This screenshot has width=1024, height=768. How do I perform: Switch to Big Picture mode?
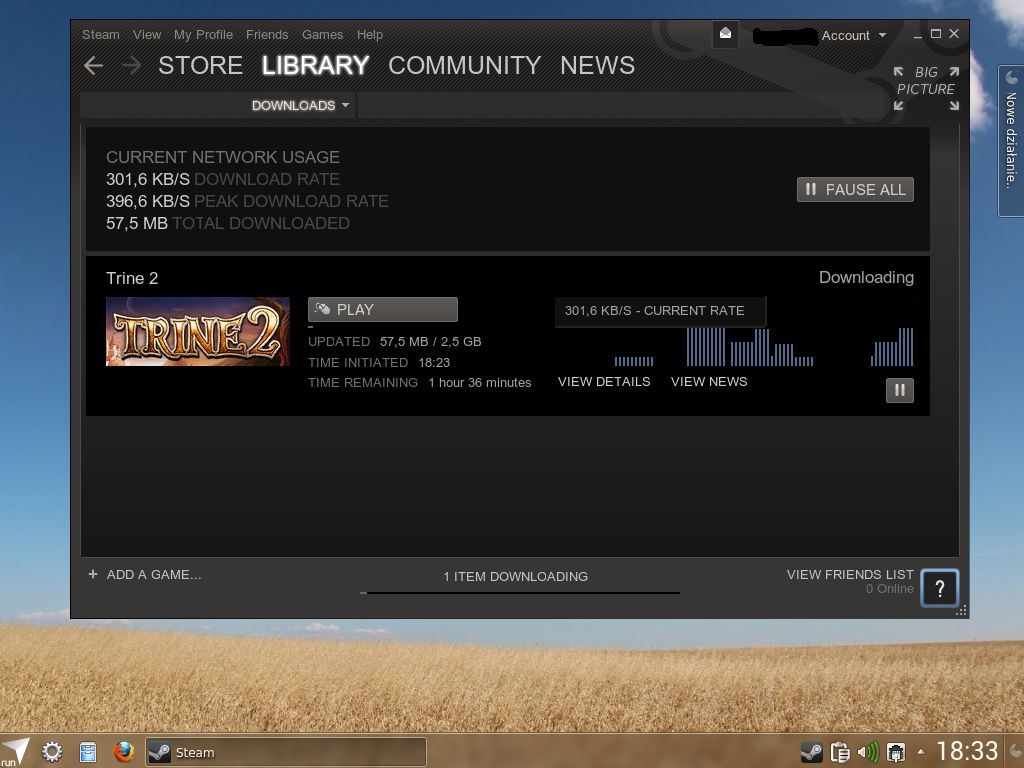coord(926,88)
